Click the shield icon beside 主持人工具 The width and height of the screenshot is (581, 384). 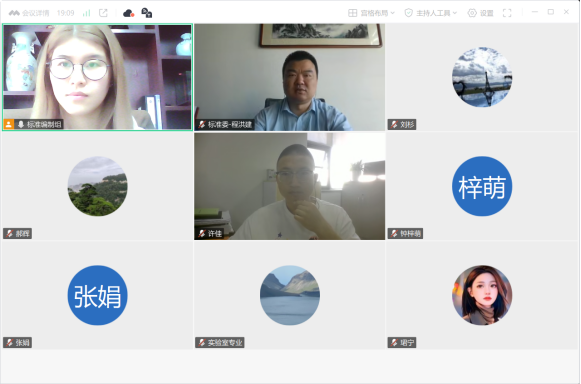tap(409, 13)
